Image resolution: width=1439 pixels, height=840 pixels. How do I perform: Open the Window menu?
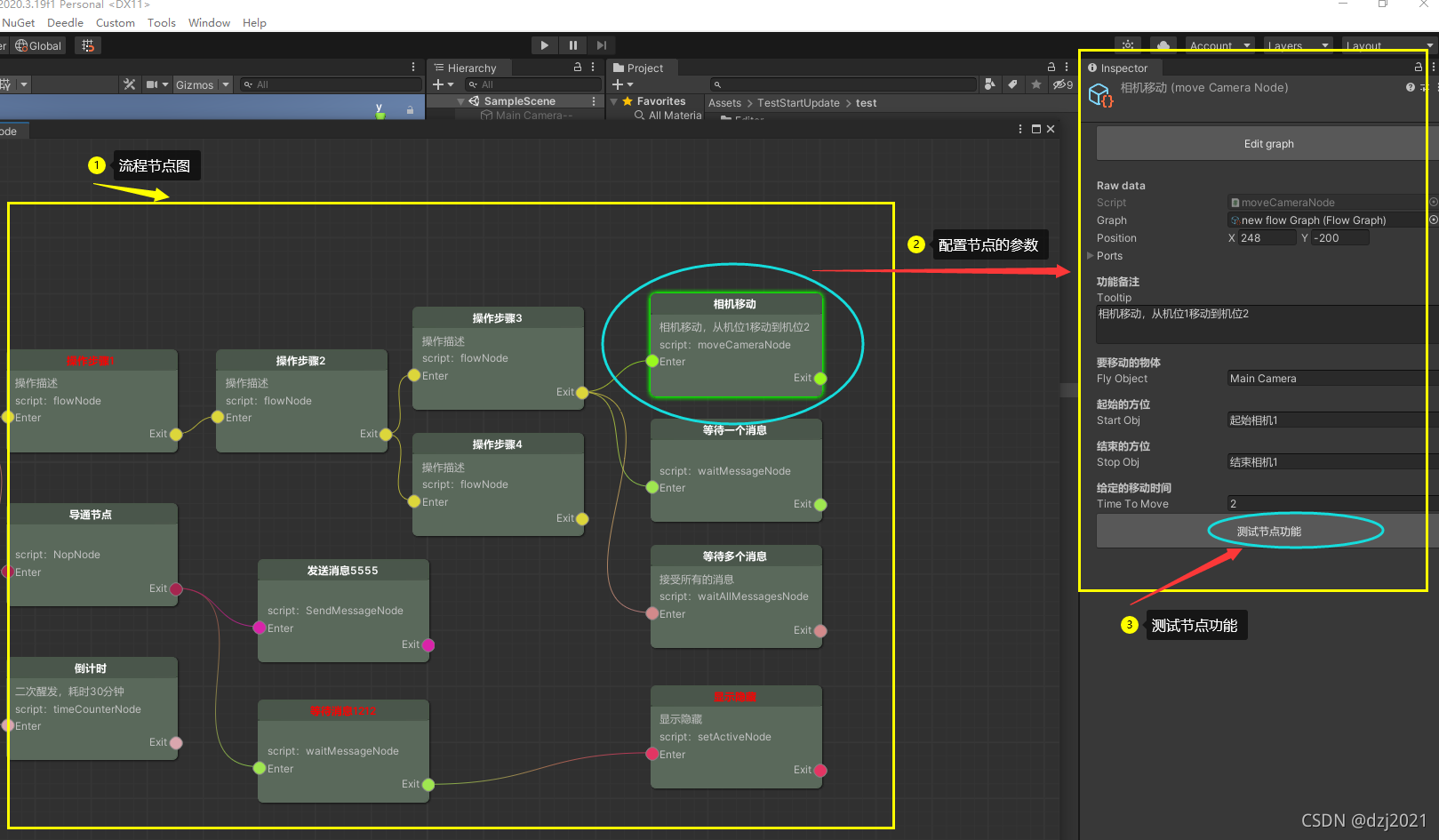click(x=209, y=22)
